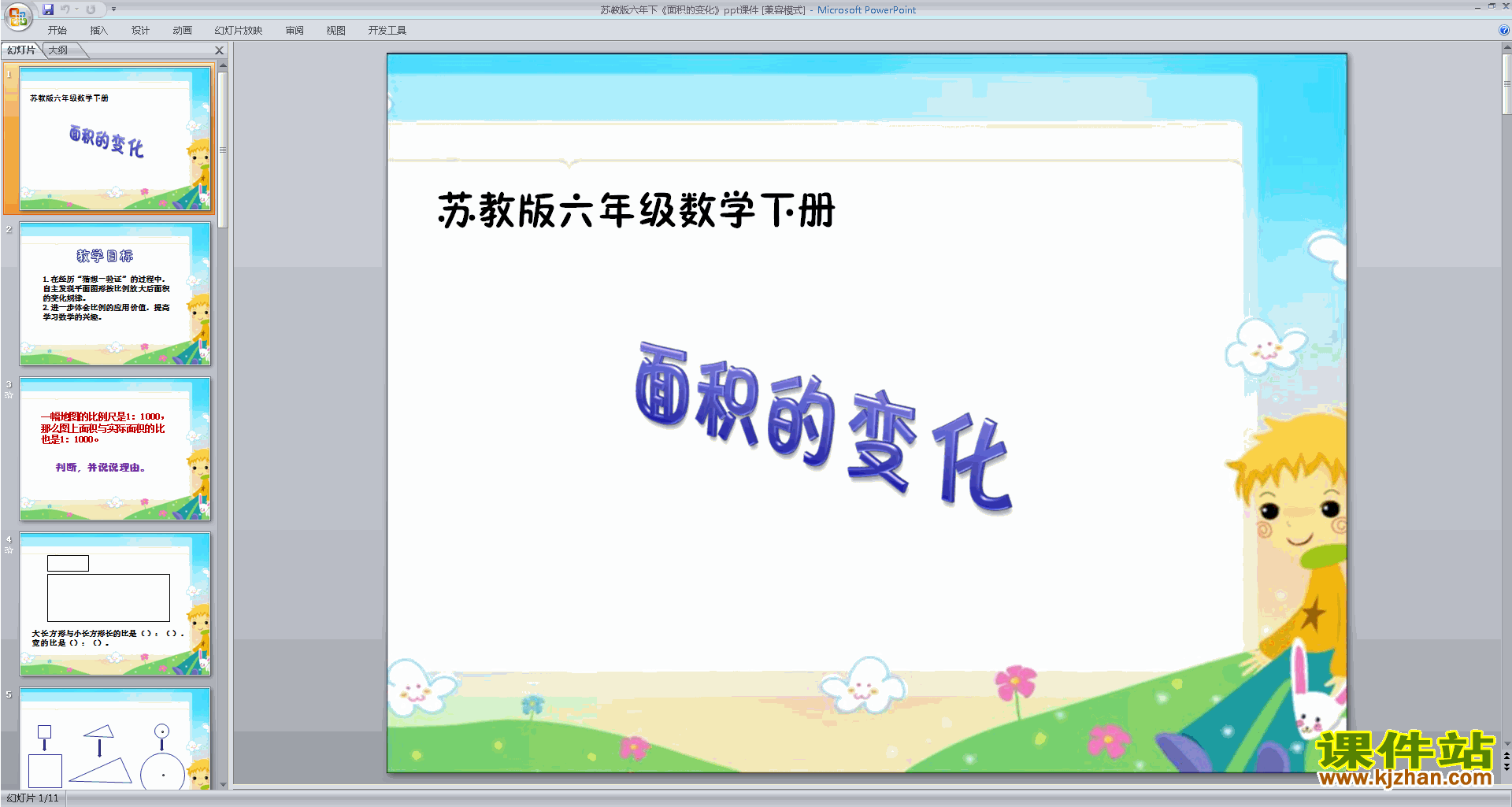Click the thumbnail pane scrollbar handle
Viewport: 1512px width, 807px height.
(x=223, y=150)
